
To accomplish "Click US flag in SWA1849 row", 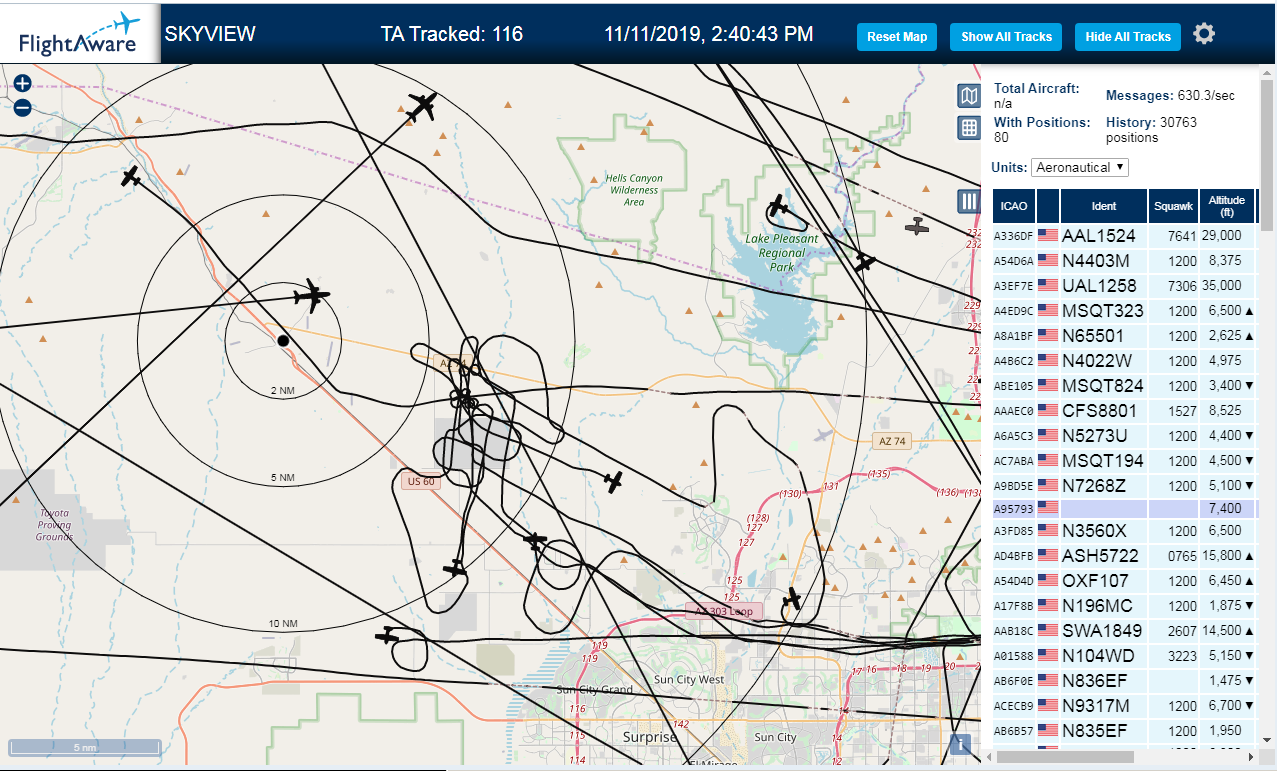I will tap(1048, 631).
